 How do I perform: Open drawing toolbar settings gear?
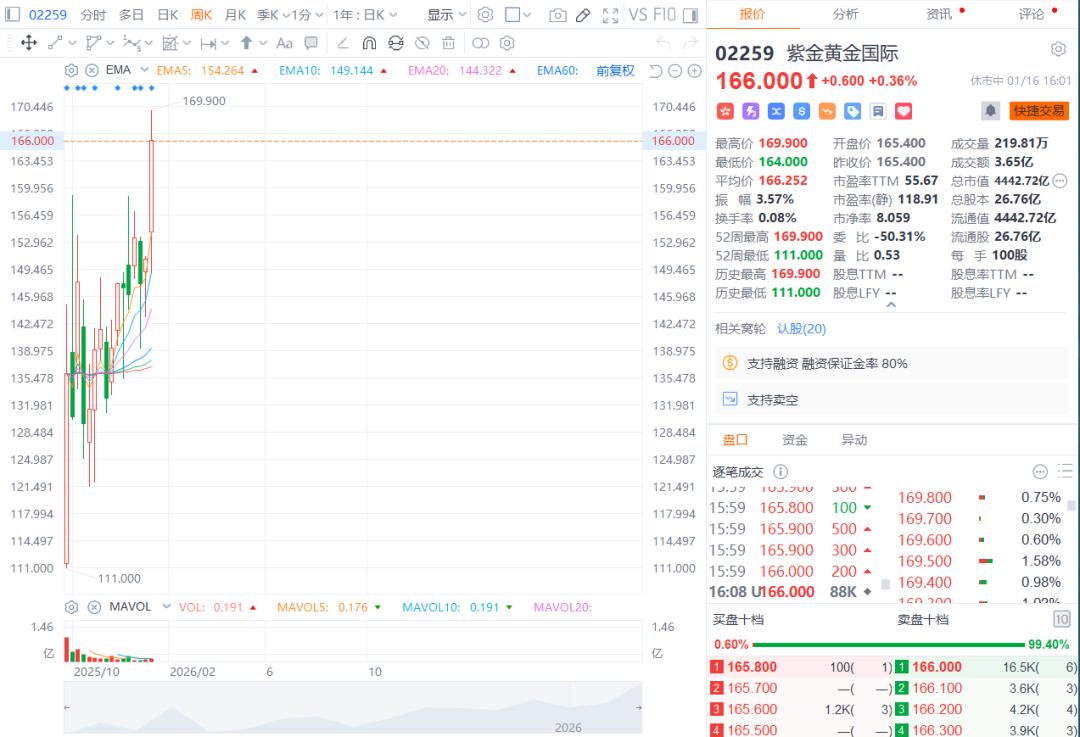[507, 43]
